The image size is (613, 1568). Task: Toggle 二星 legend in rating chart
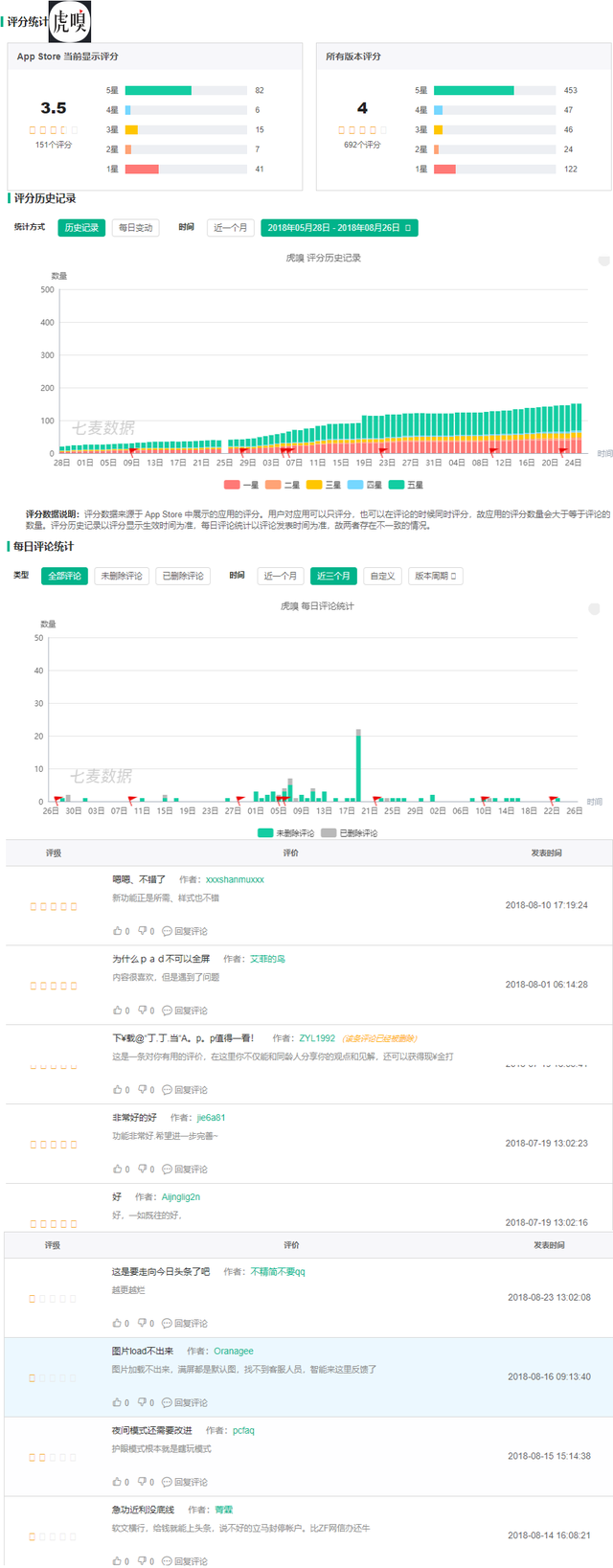coord(283,486)
